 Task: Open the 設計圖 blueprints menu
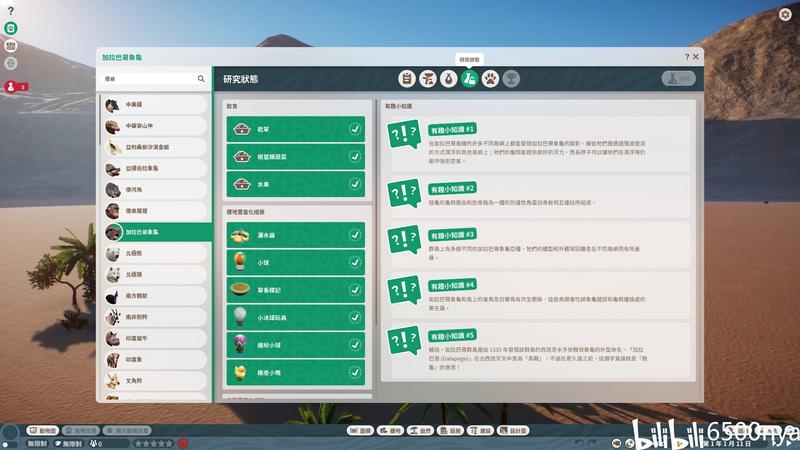click(x=513, y=431)
